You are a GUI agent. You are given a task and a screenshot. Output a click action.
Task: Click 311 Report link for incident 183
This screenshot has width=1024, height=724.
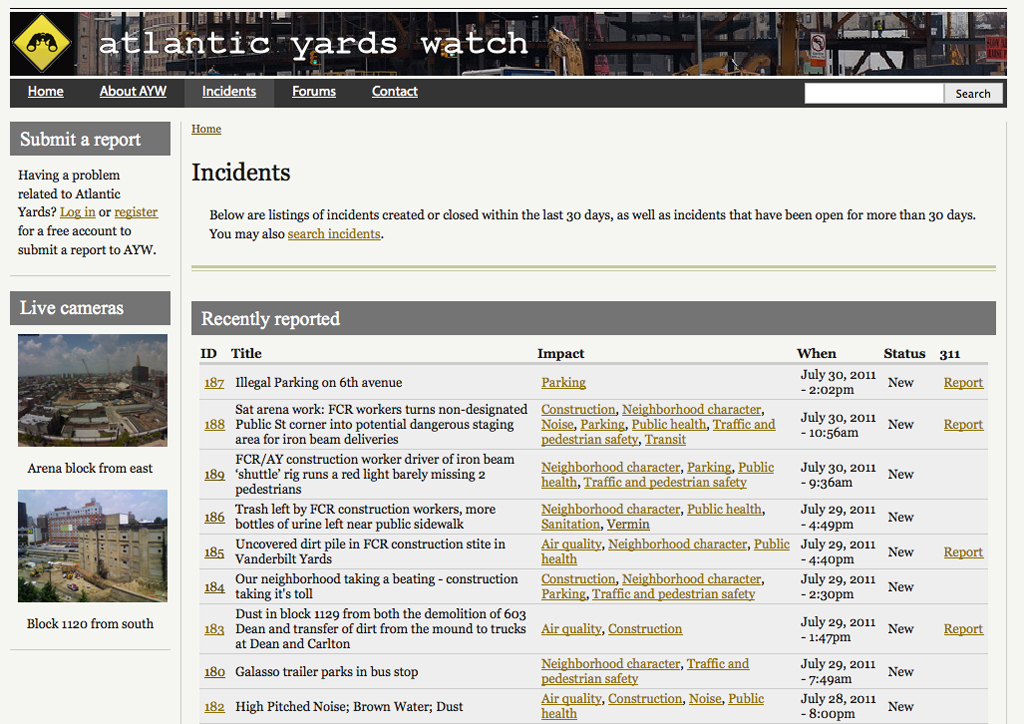[963, 629]
